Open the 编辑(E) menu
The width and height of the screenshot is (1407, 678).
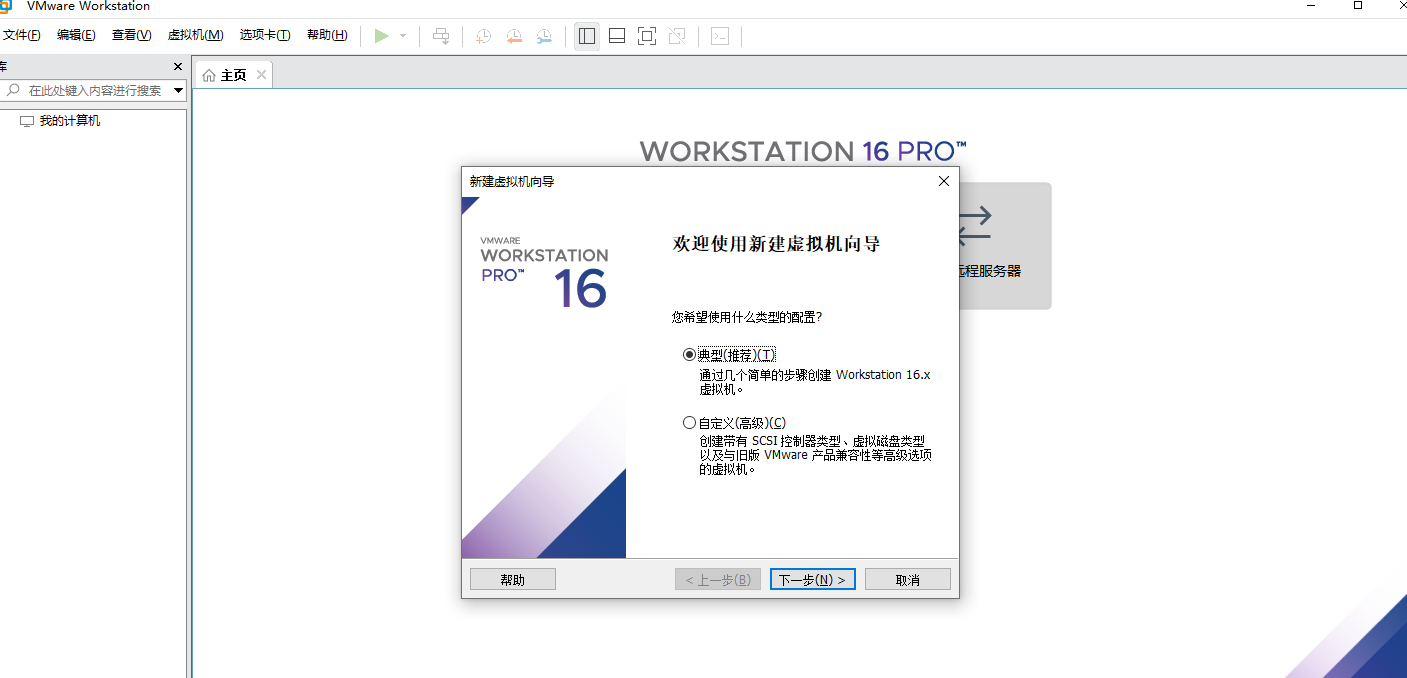coord(76,35)
